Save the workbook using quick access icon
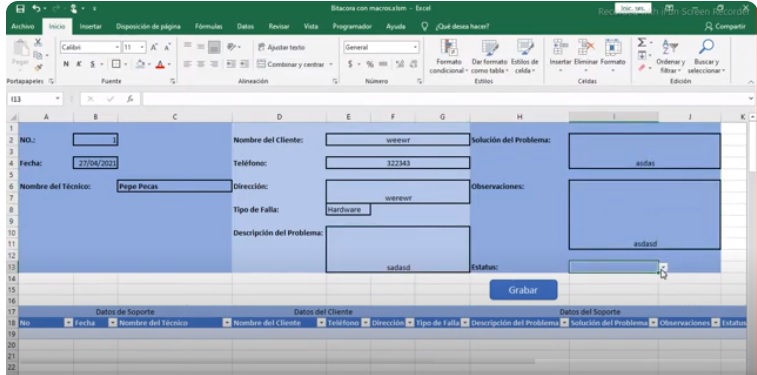This screenshot has height=375, width=757. [20, 9]
